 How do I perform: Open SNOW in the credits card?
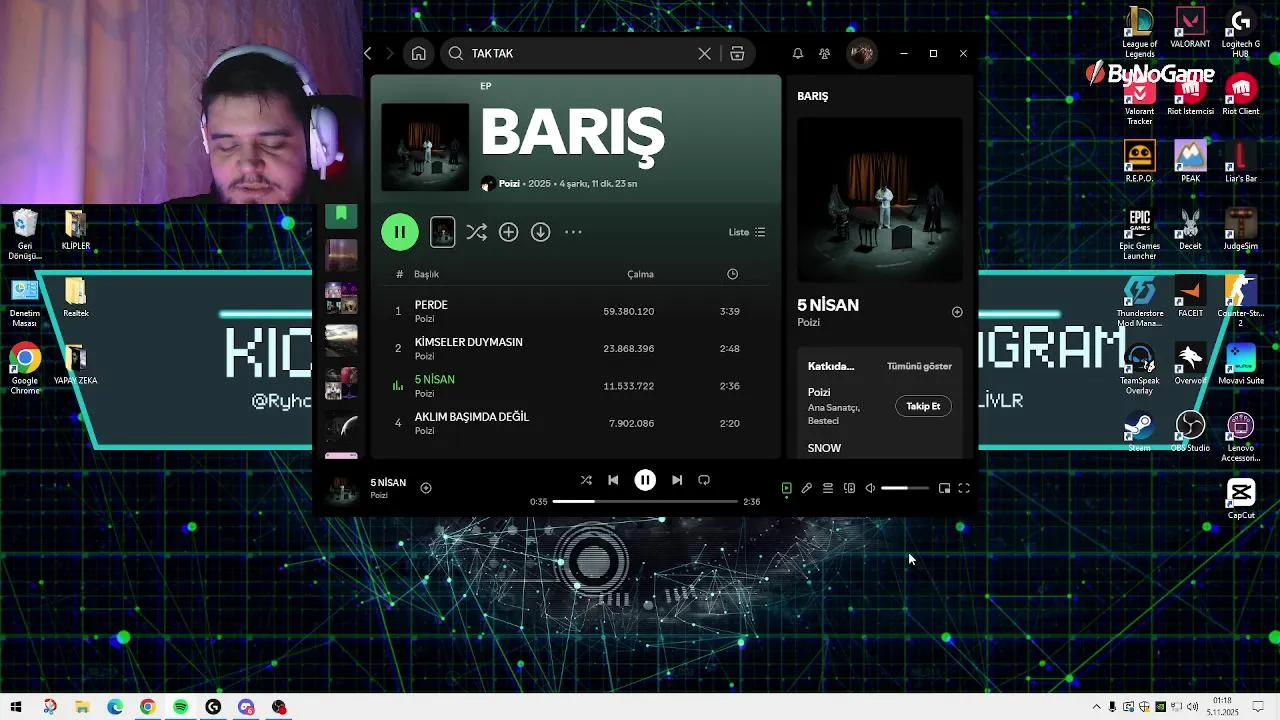coord(824,448)
